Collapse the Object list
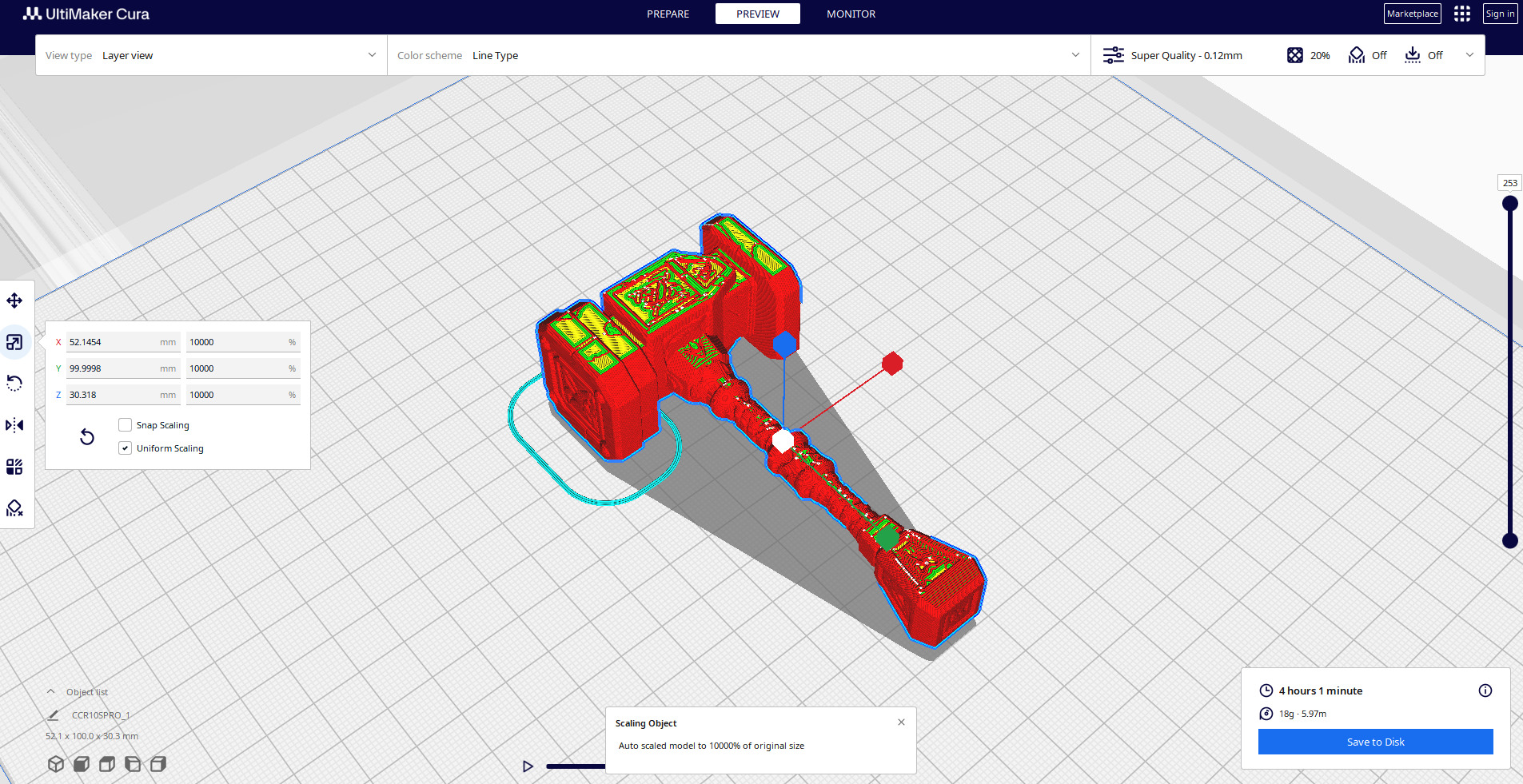 [51, 692]
